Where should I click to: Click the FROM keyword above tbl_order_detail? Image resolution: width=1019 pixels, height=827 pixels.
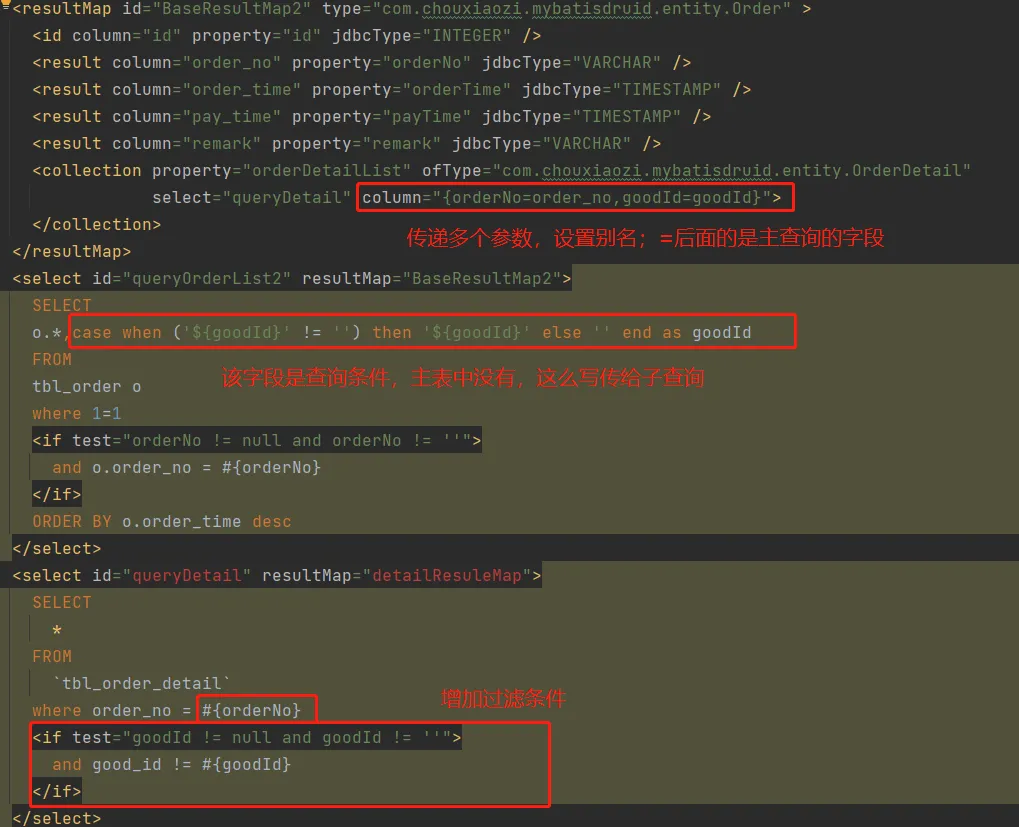click(52, 656)
